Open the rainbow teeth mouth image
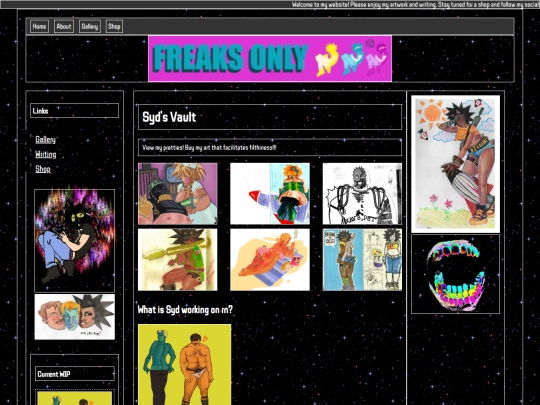Image resolution: width=540 pixels, height=405 pixels. coord(455,274)
